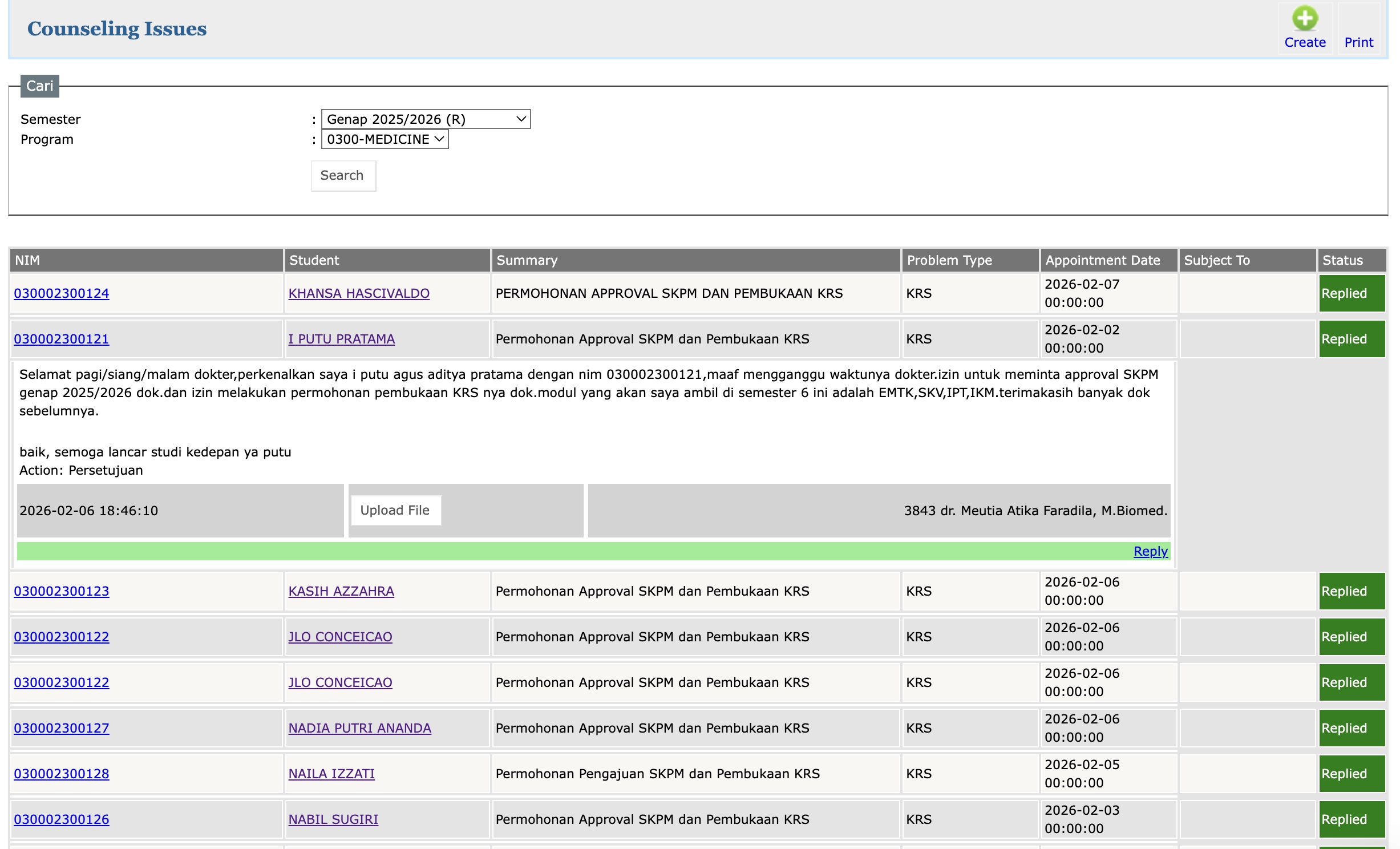Click the Upload File button
The height and width of the screenshot is (849, 1400).
(395, 510)
